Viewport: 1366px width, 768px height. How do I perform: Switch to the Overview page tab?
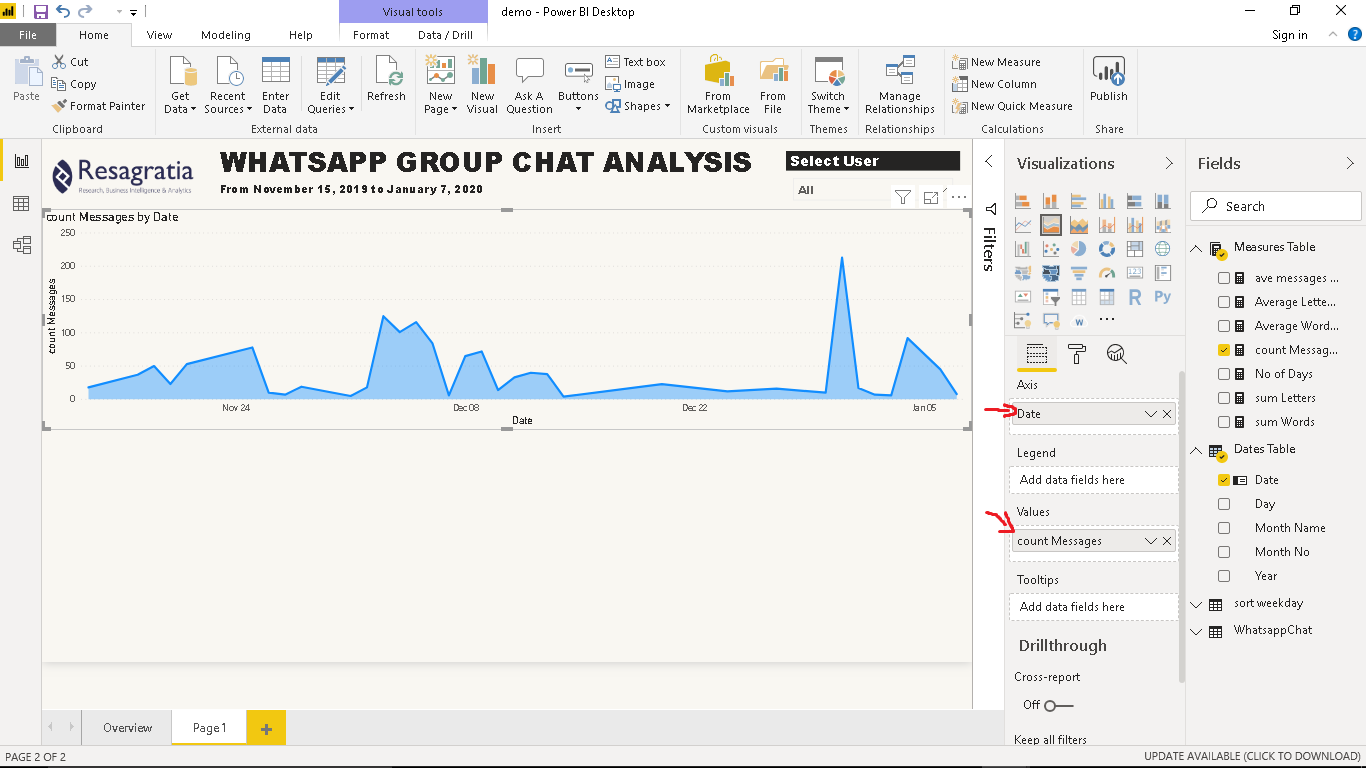(126, 728)
